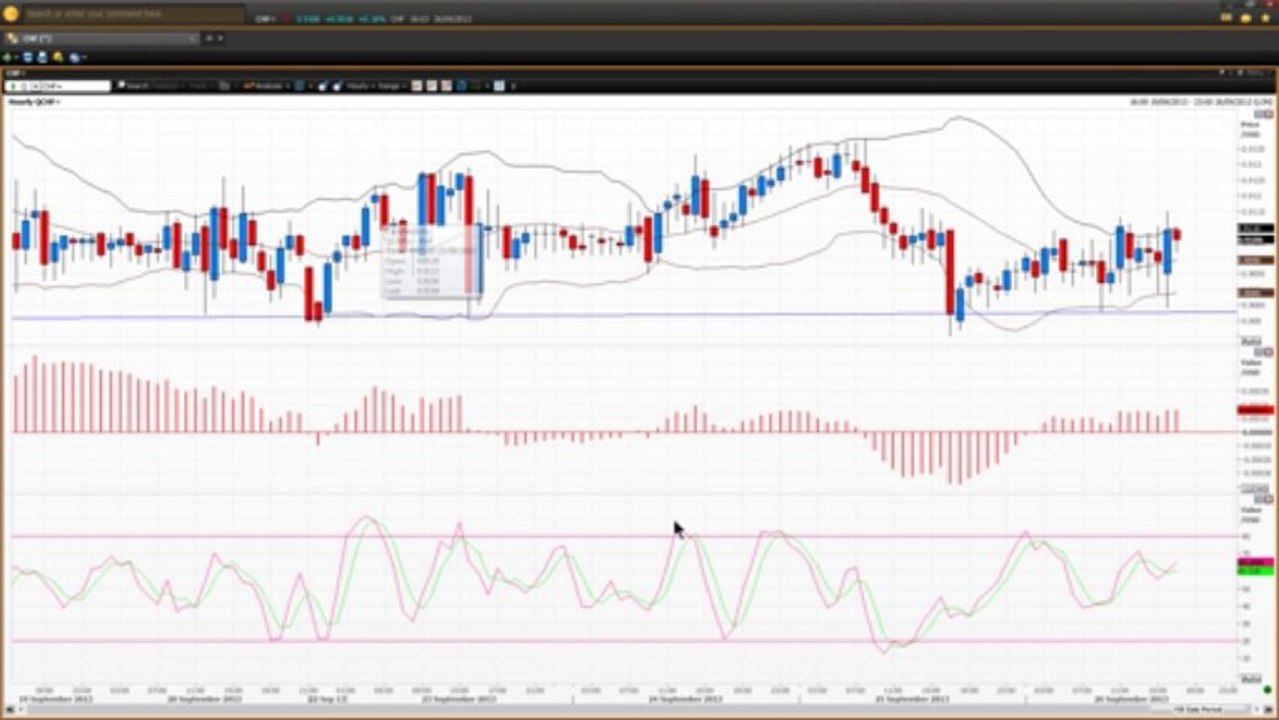This screenshot has height=720, width=1279.
Task: Toggle the second view icon after Range
Action: 431,86
